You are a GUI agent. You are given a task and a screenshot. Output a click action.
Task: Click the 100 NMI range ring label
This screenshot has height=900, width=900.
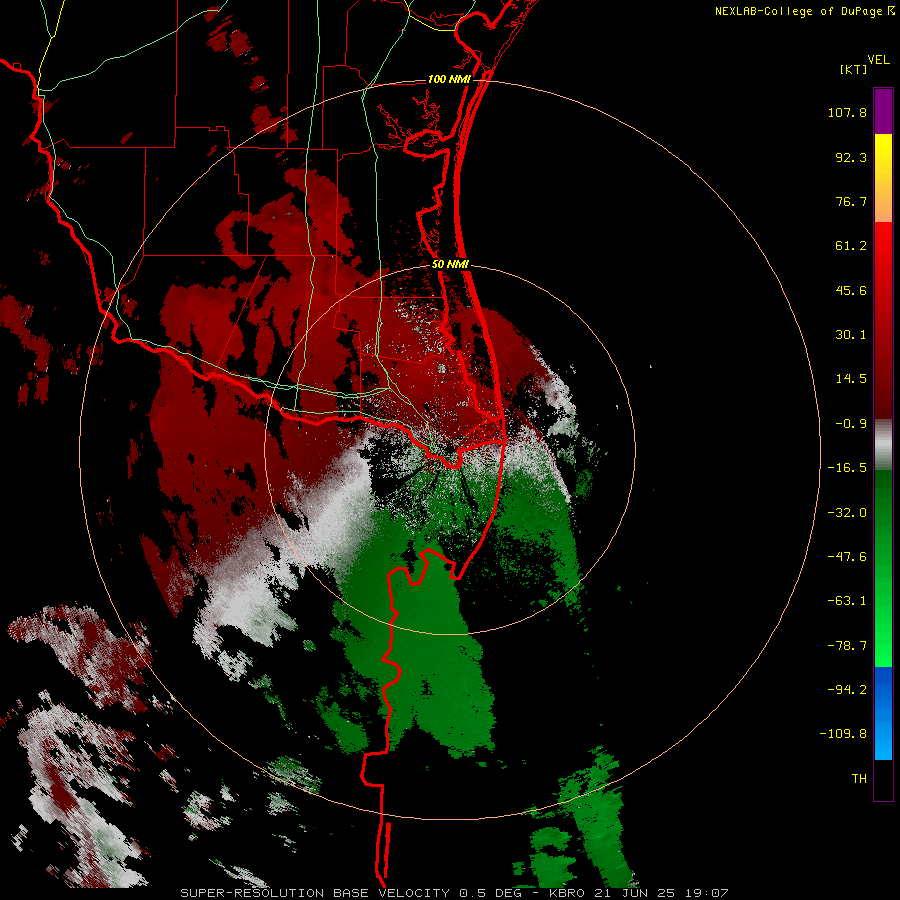pyautogui.click(x=449, y=79)
